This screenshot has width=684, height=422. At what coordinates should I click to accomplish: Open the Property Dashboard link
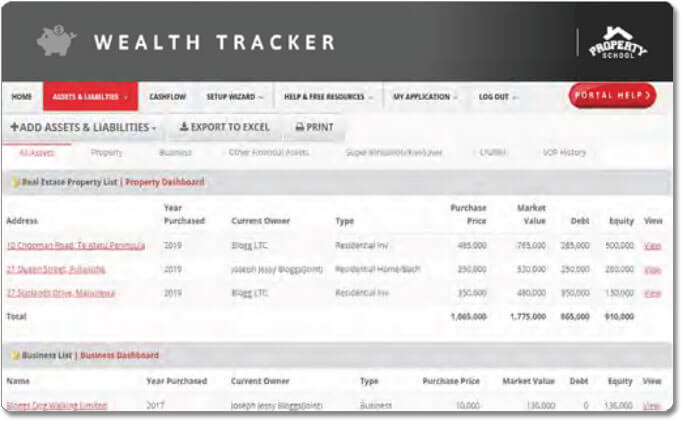pyautogui.click(x=164, y=182)
